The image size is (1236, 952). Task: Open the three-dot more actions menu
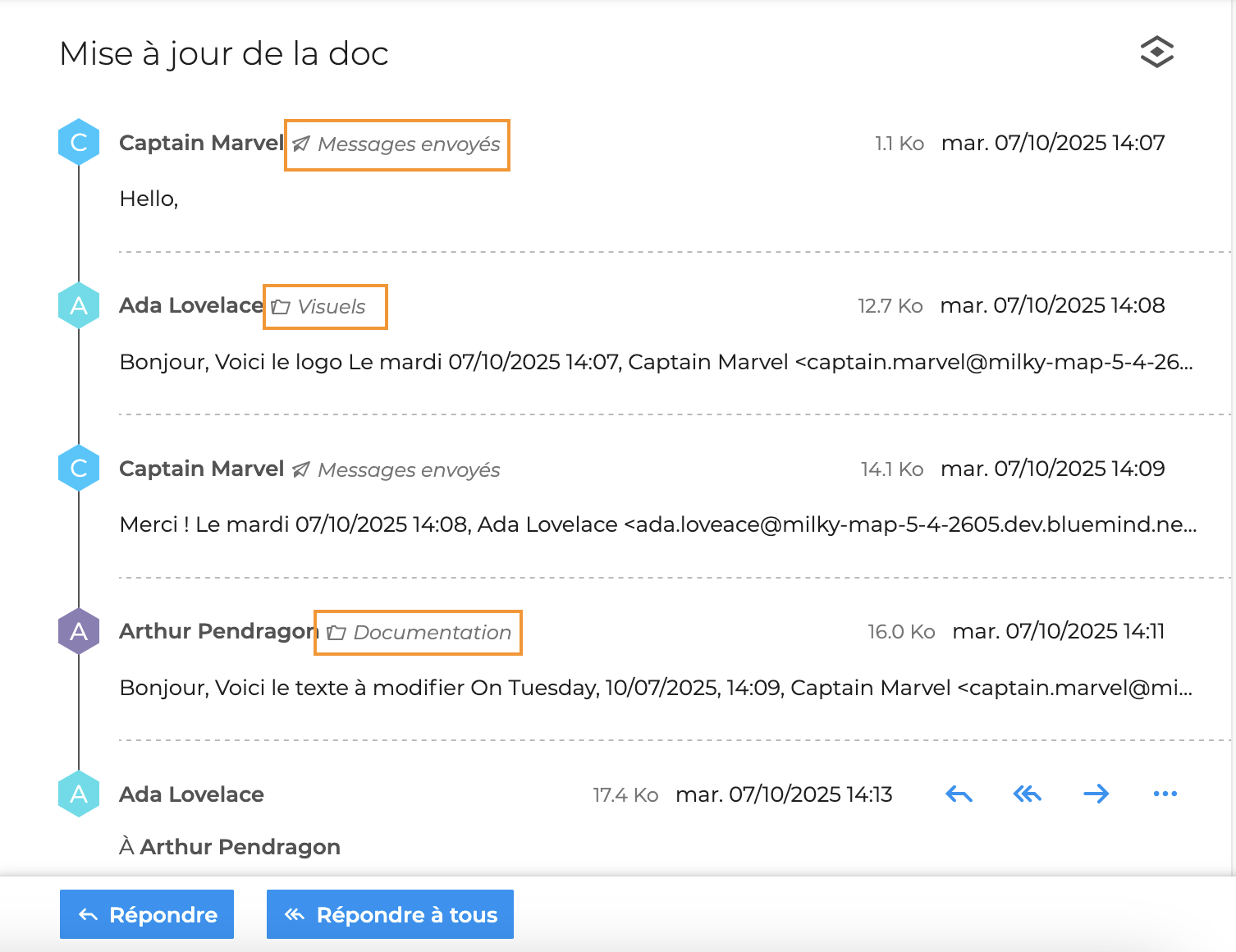point(1165,794)
